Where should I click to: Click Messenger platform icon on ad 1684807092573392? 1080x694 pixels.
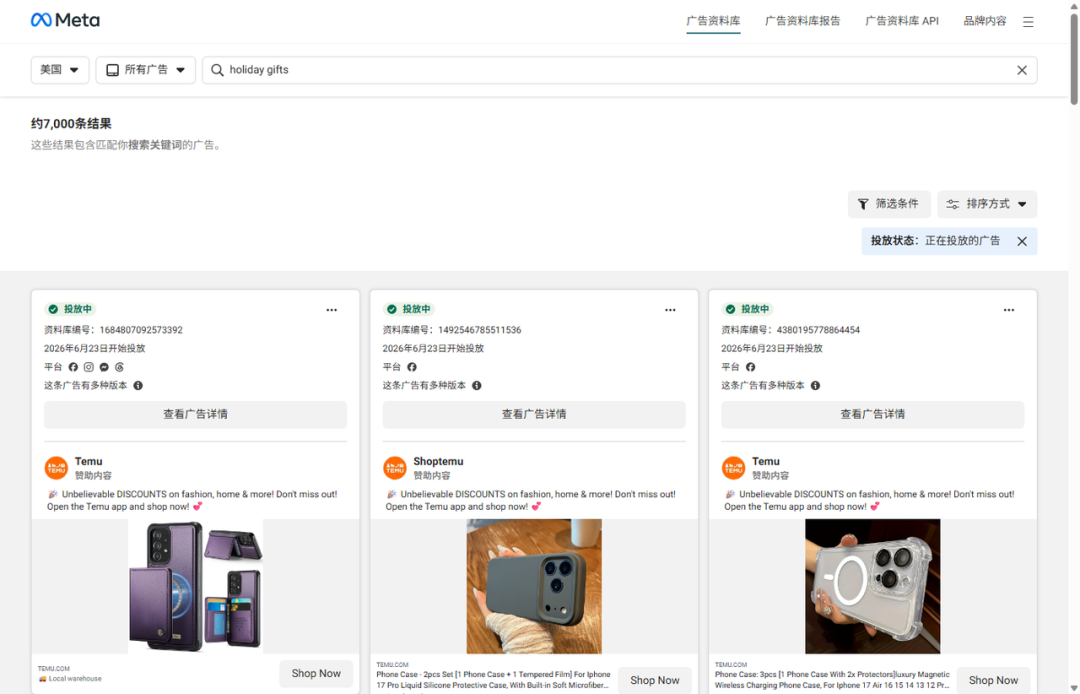pos(104,367)
